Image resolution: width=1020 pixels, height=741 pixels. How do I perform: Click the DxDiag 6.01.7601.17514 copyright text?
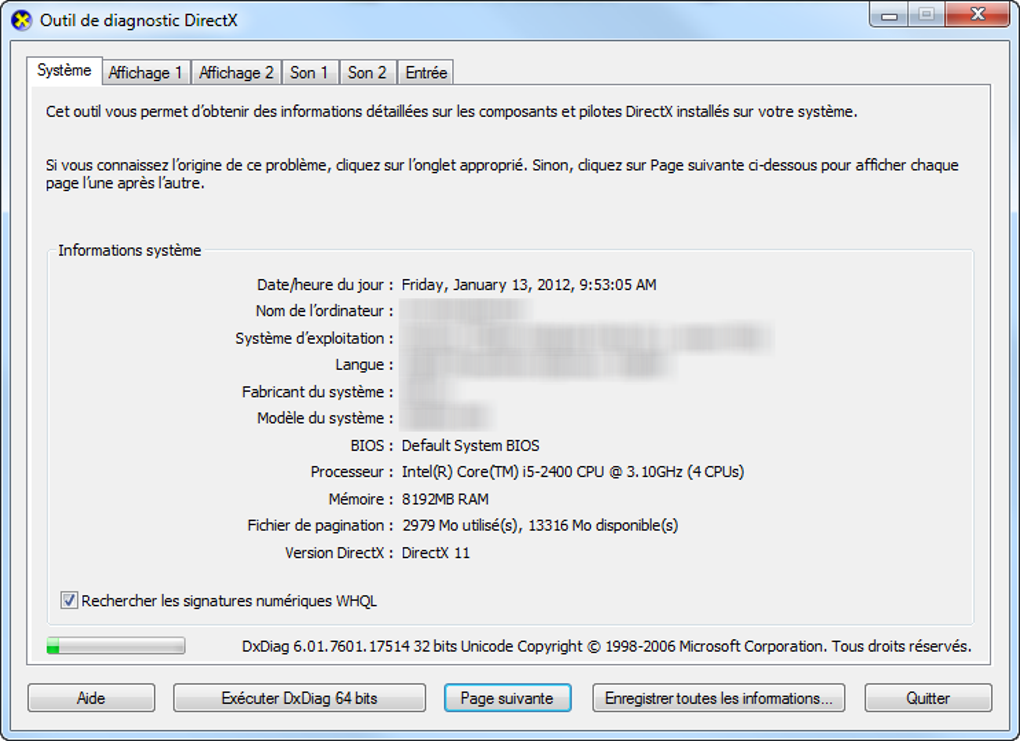click(606, 646)
